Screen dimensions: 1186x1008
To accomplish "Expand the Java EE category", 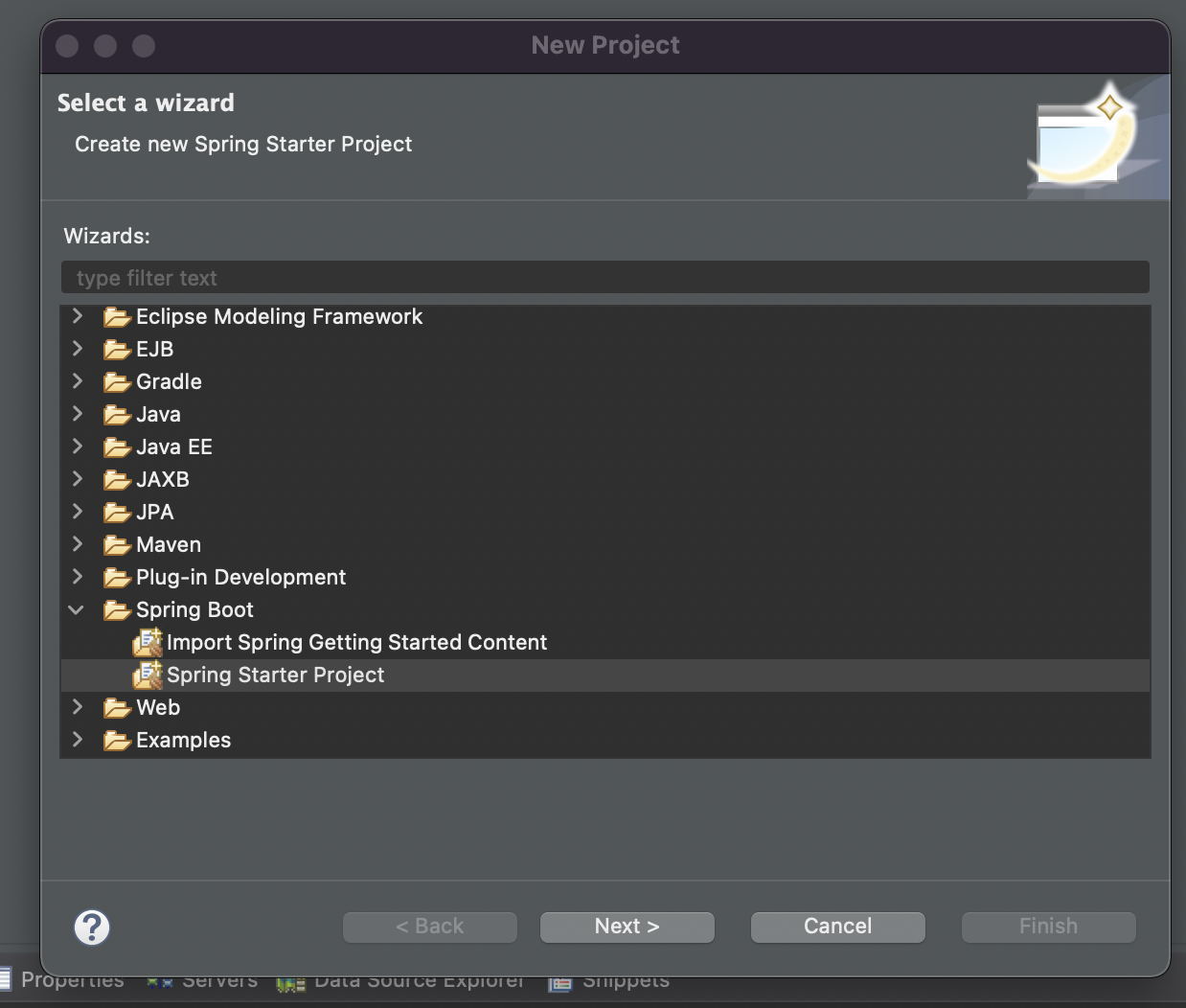I will pos(78,446).
